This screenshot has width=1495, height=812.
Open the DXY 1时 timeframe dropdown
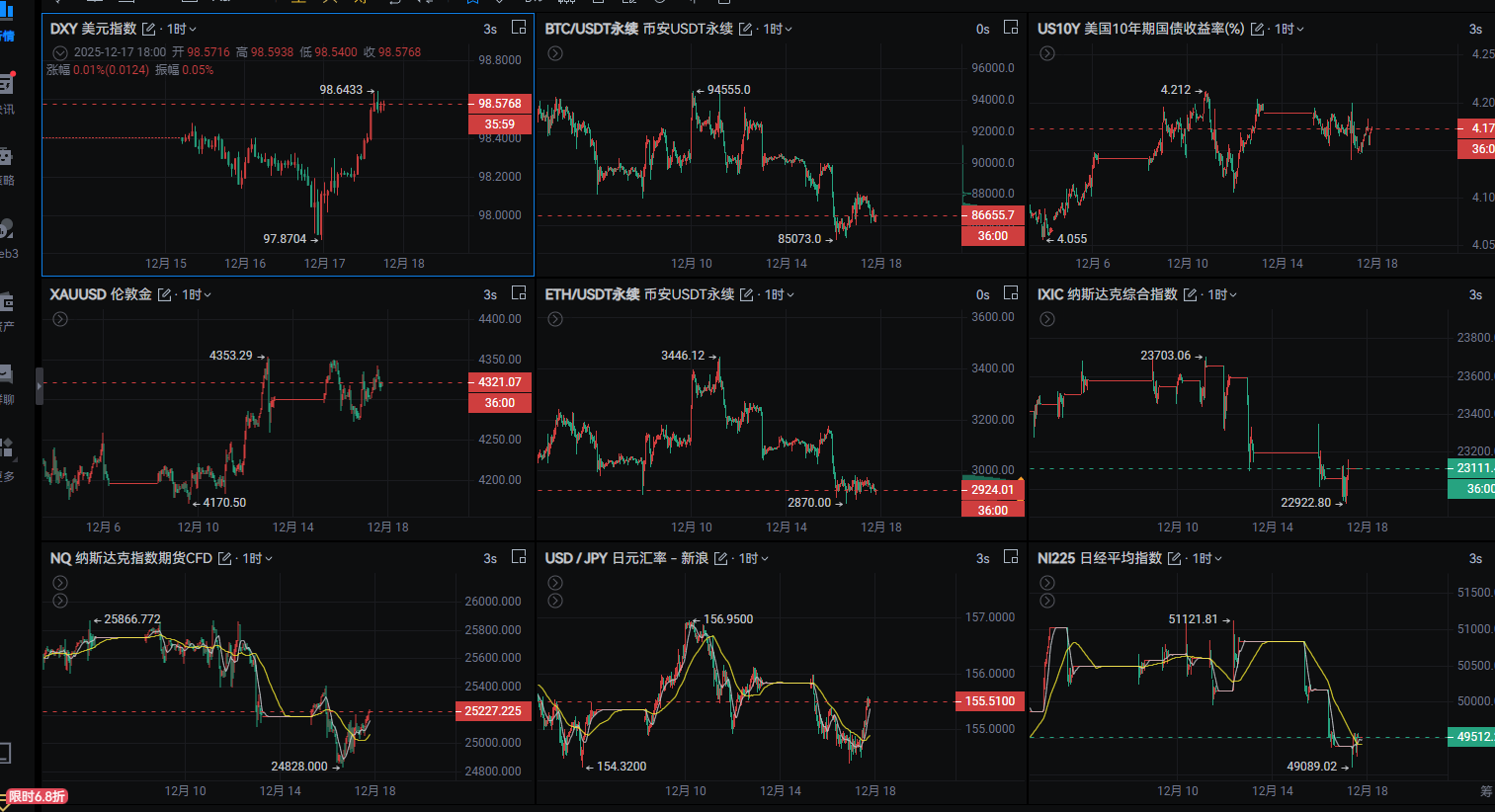[x=182, y=30]
